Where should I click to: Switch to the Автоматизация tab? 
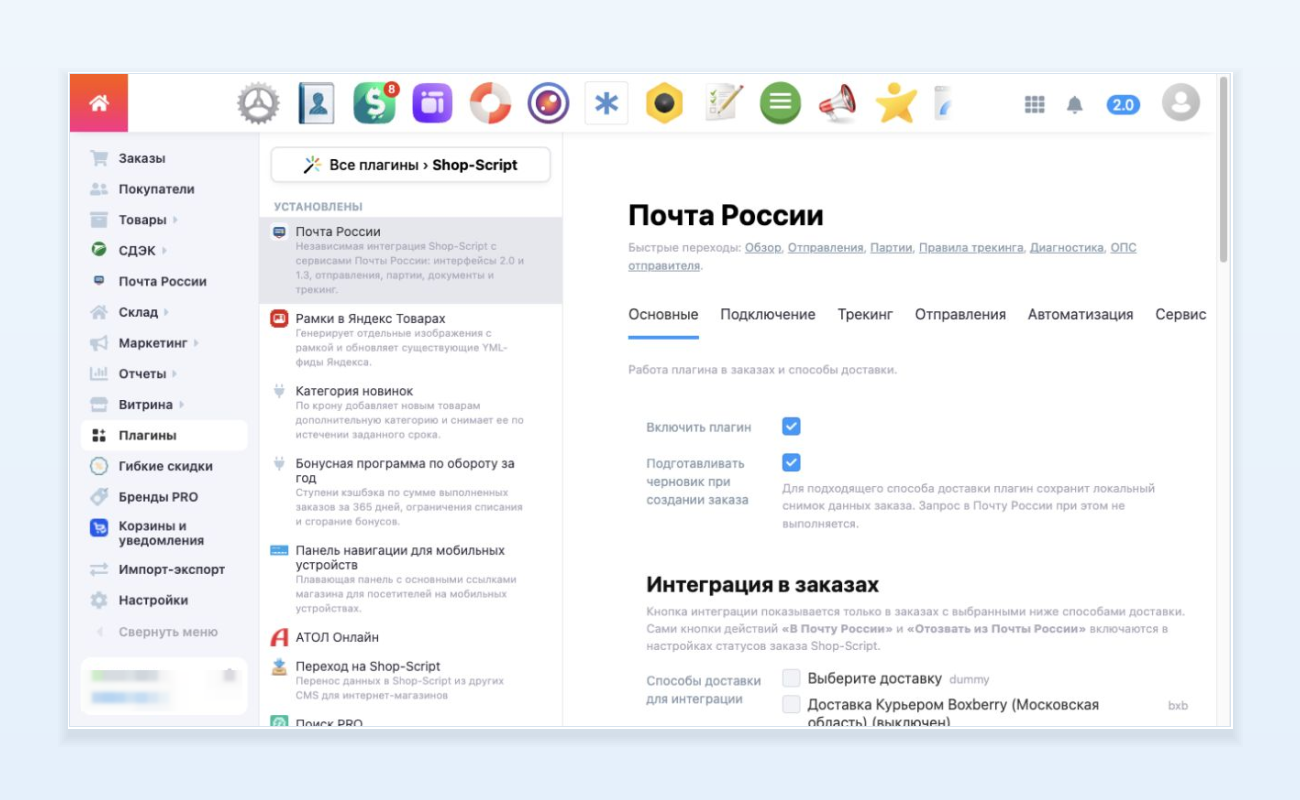pos(1080,314)
